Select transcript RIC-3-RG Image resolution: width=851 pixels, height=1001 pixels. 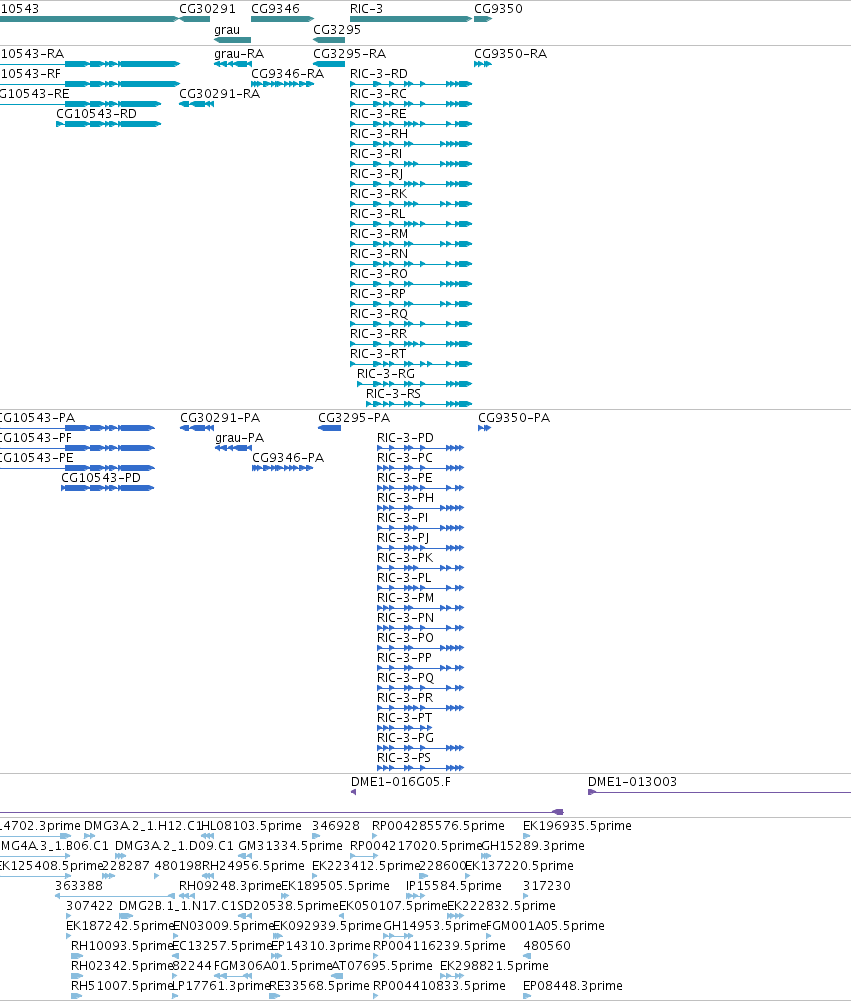point(414,384)
